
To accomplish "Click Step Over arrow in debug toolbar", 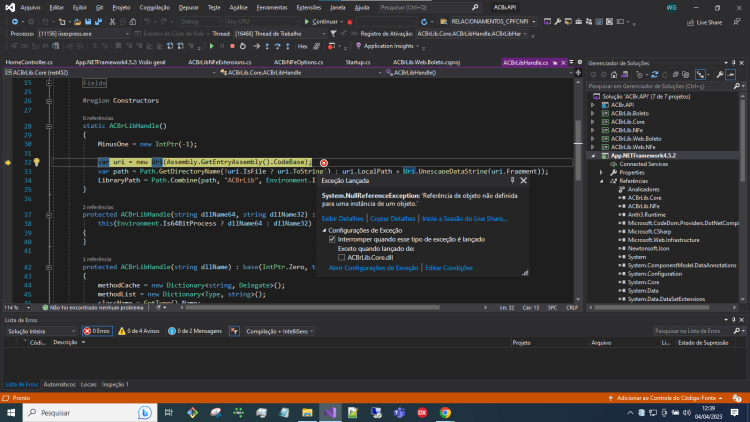I will pyautogui.click(x=277, y=46).
